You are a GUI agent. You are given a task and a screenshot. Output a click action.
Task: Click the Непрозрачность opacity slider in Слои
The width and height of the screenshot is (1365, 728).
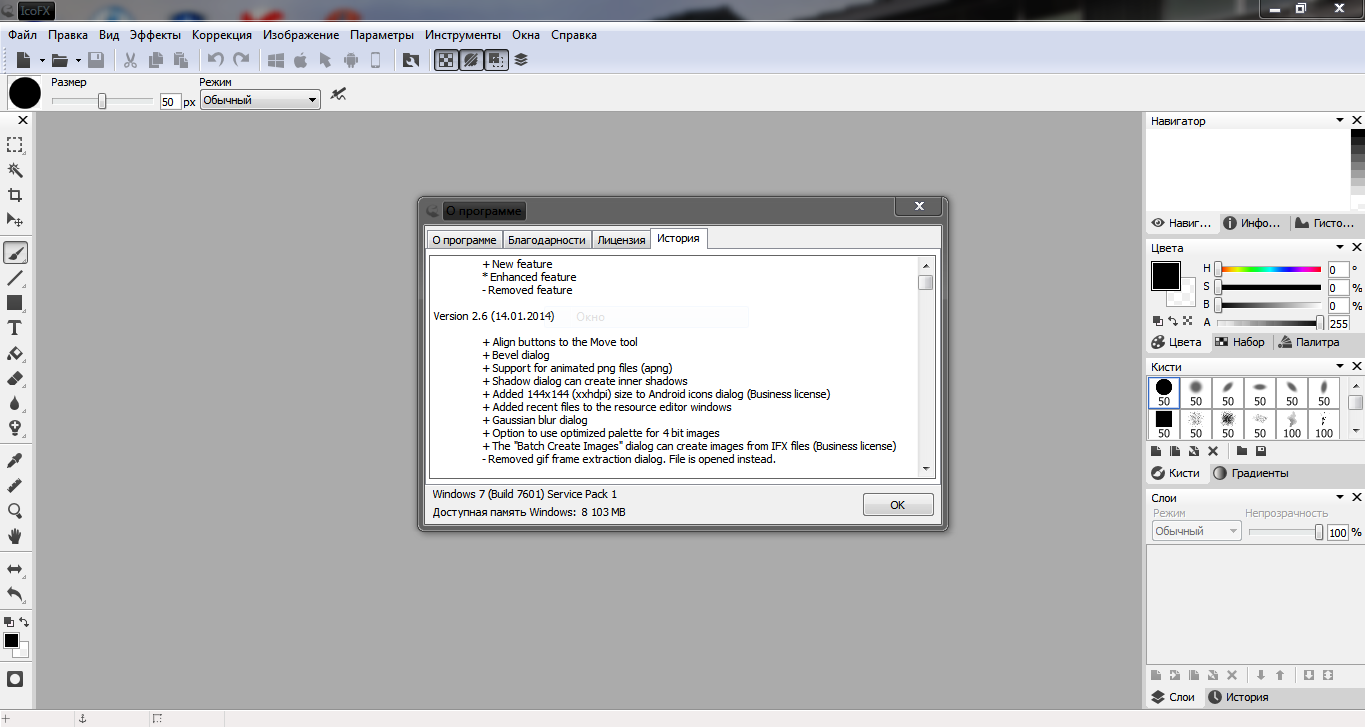[1286, 532]
